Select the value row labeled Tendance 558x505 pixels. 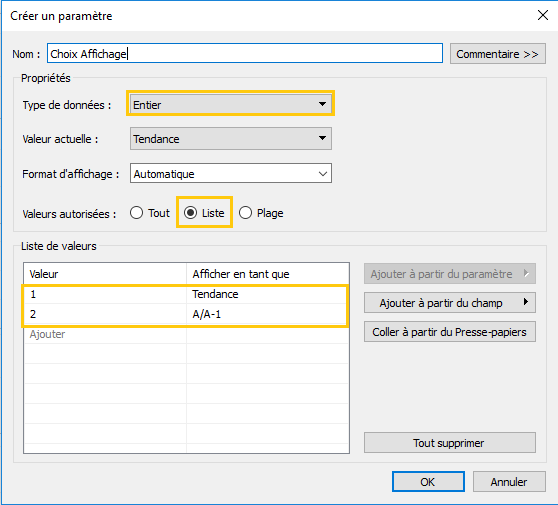pos(185,294)
